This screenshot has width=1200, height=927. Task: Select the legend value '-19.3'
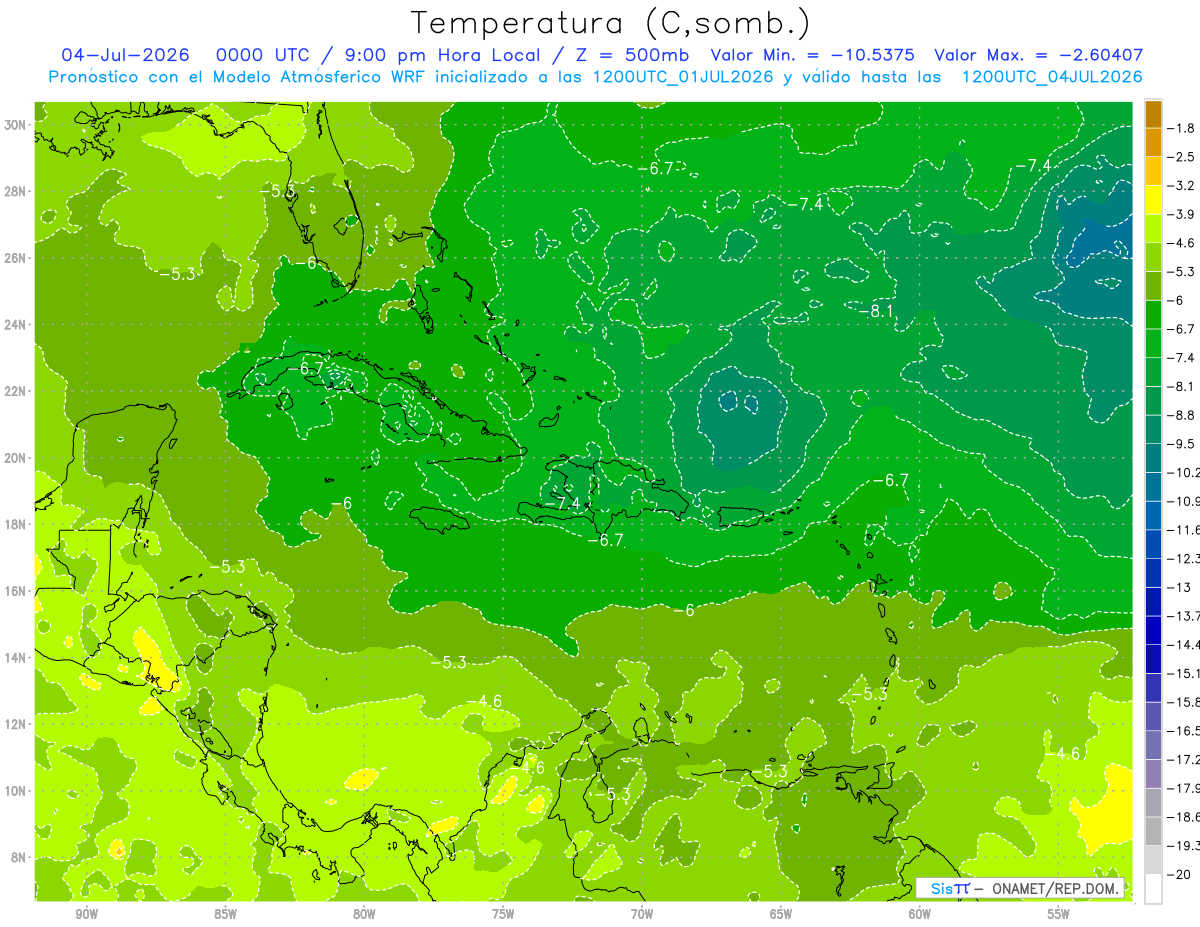click(x=1184, y=845)
